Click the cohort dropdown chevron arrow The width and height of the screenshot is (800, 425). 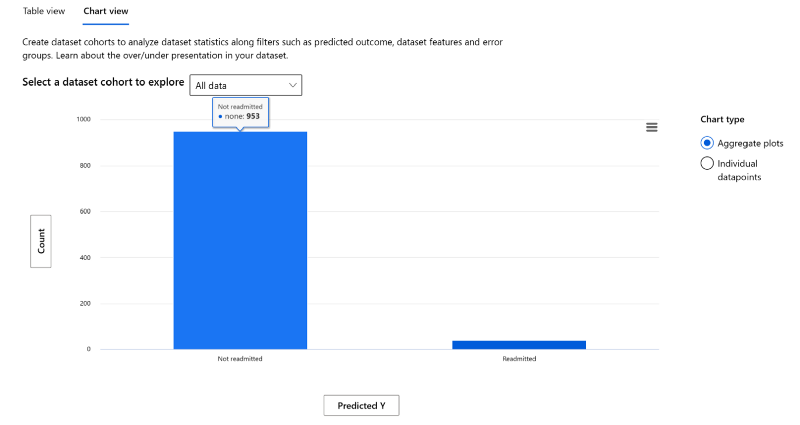[293, 85]
